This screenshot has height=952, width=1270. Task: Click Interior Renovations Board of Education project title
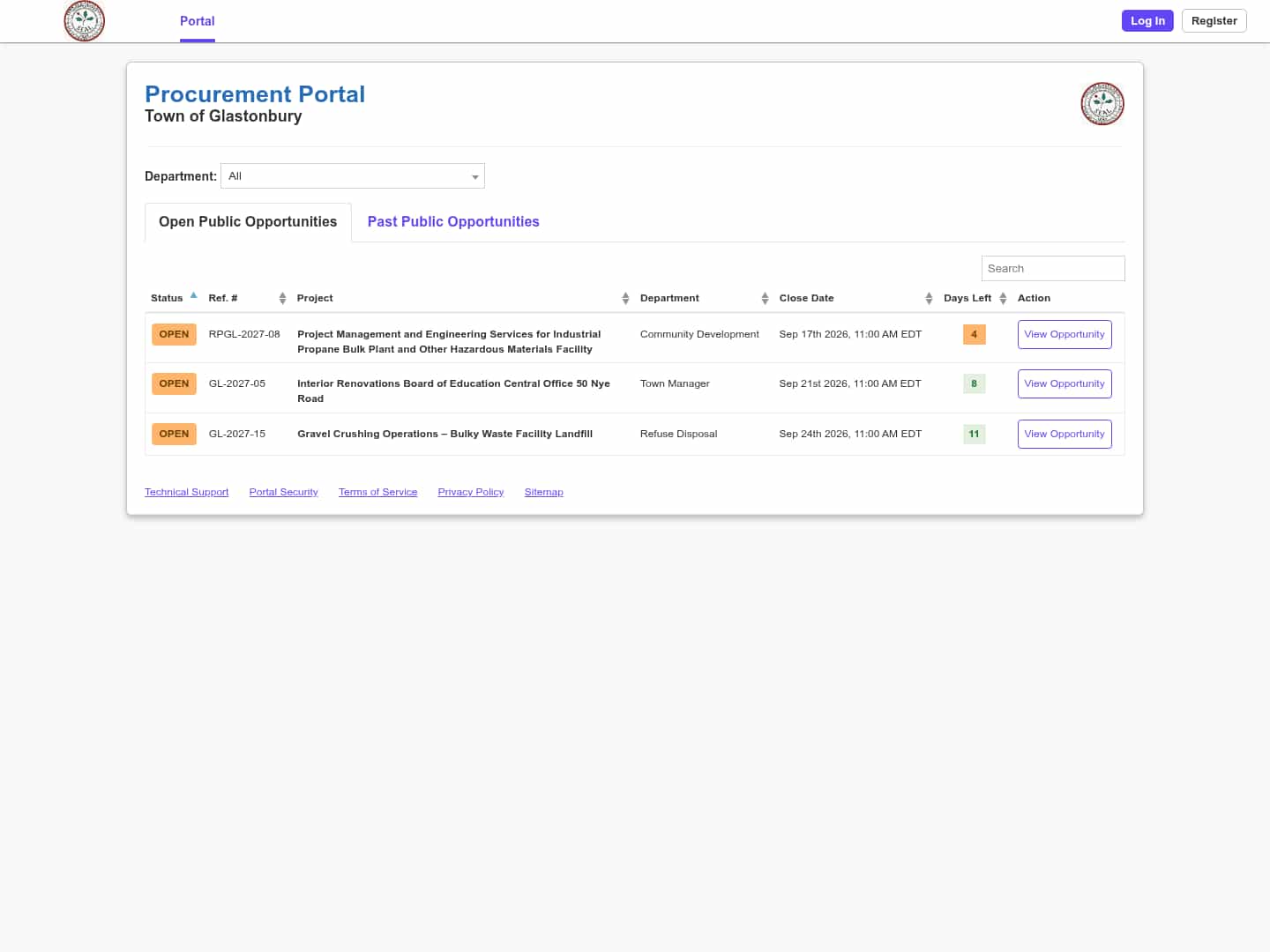click(x=453, y=391)
